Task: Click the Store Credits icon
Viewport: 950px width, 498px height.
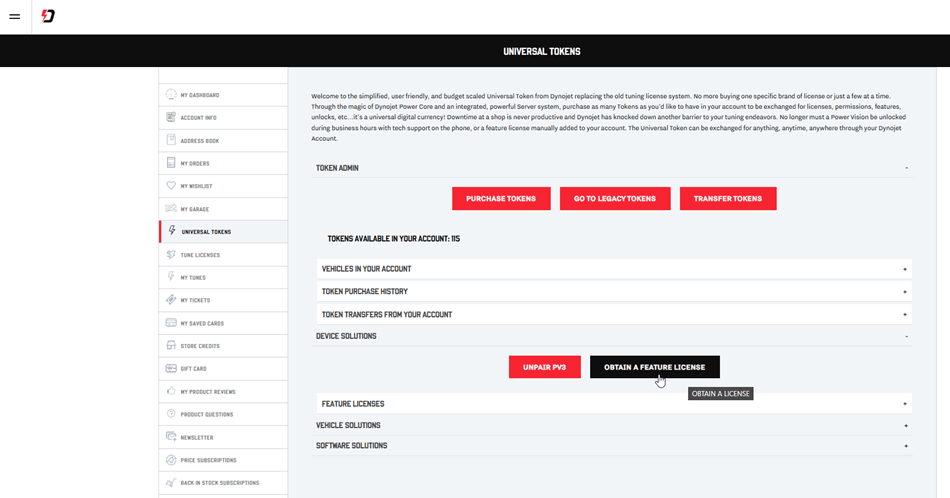Action: pos(171,345)
